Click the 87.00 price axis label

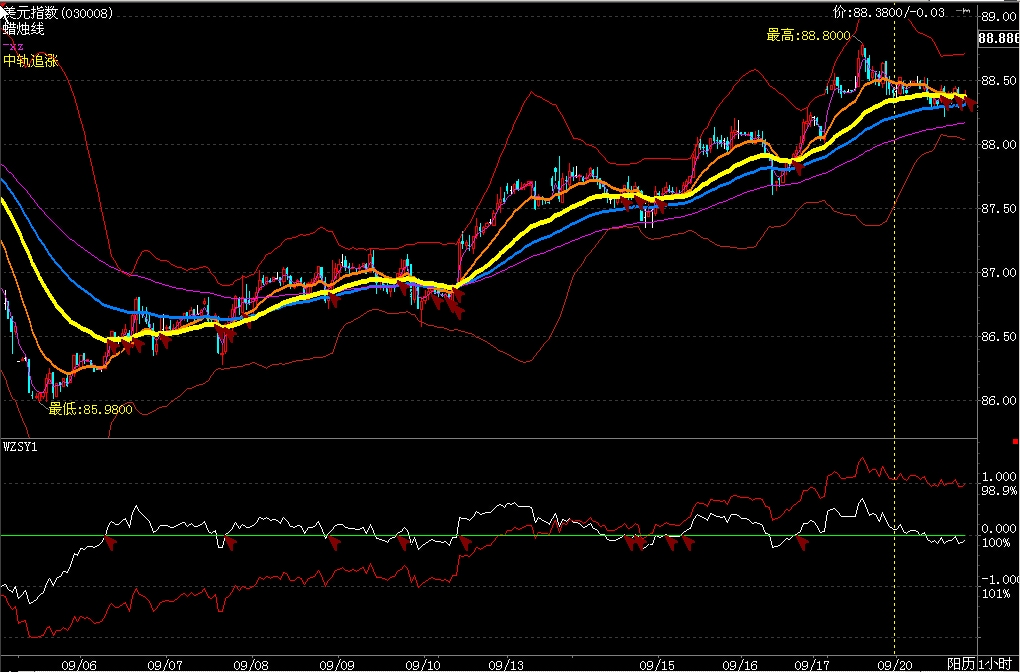click(999, 273)
